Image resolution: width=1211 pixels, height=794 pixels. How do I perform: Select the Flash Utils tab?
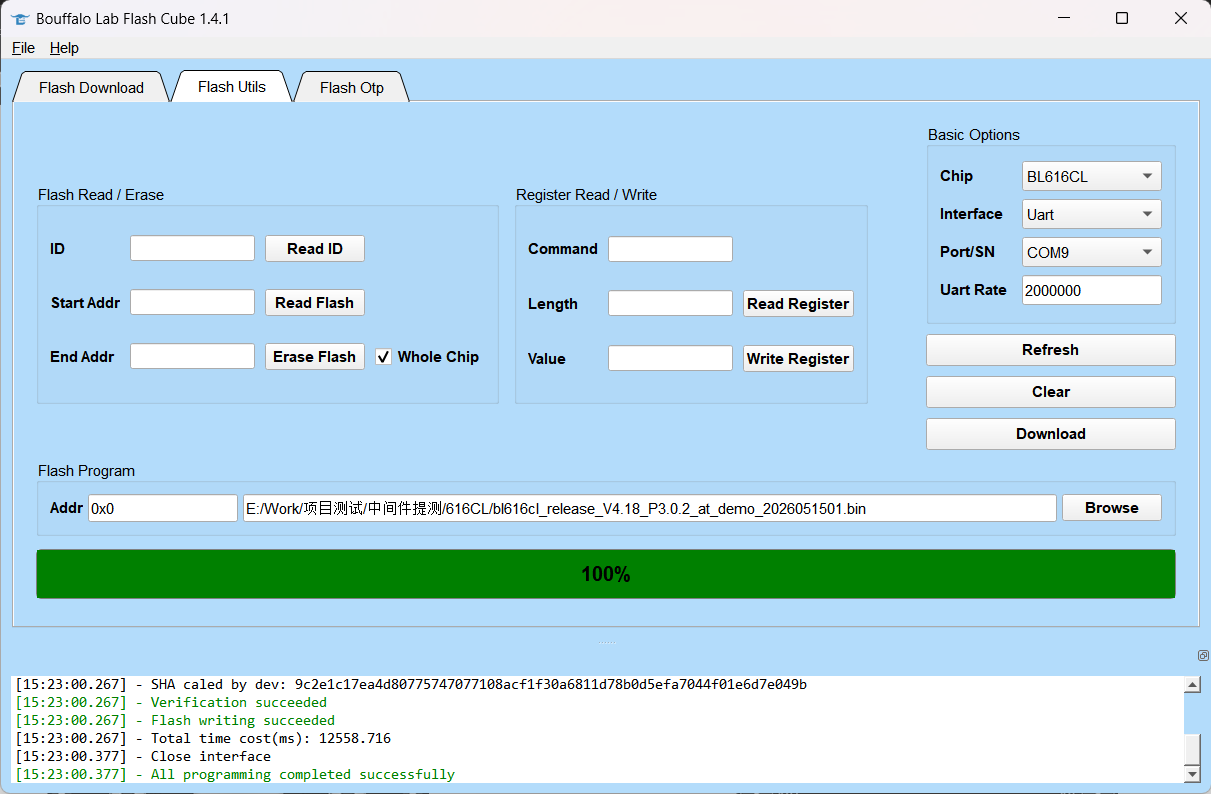(232, 87)
